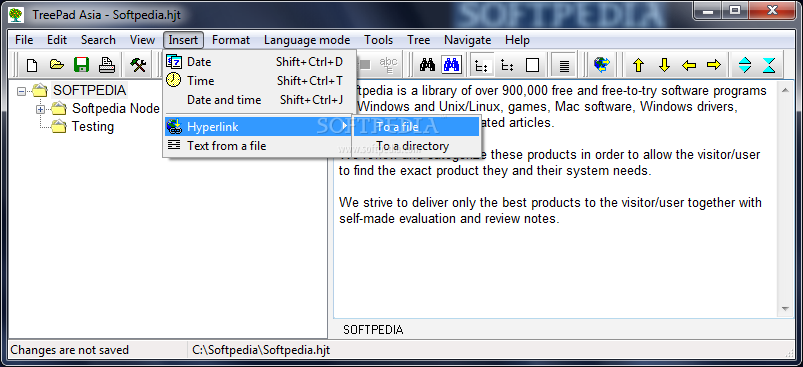Select the Testing tree item
803x367 pixels.
click(93, 126)
